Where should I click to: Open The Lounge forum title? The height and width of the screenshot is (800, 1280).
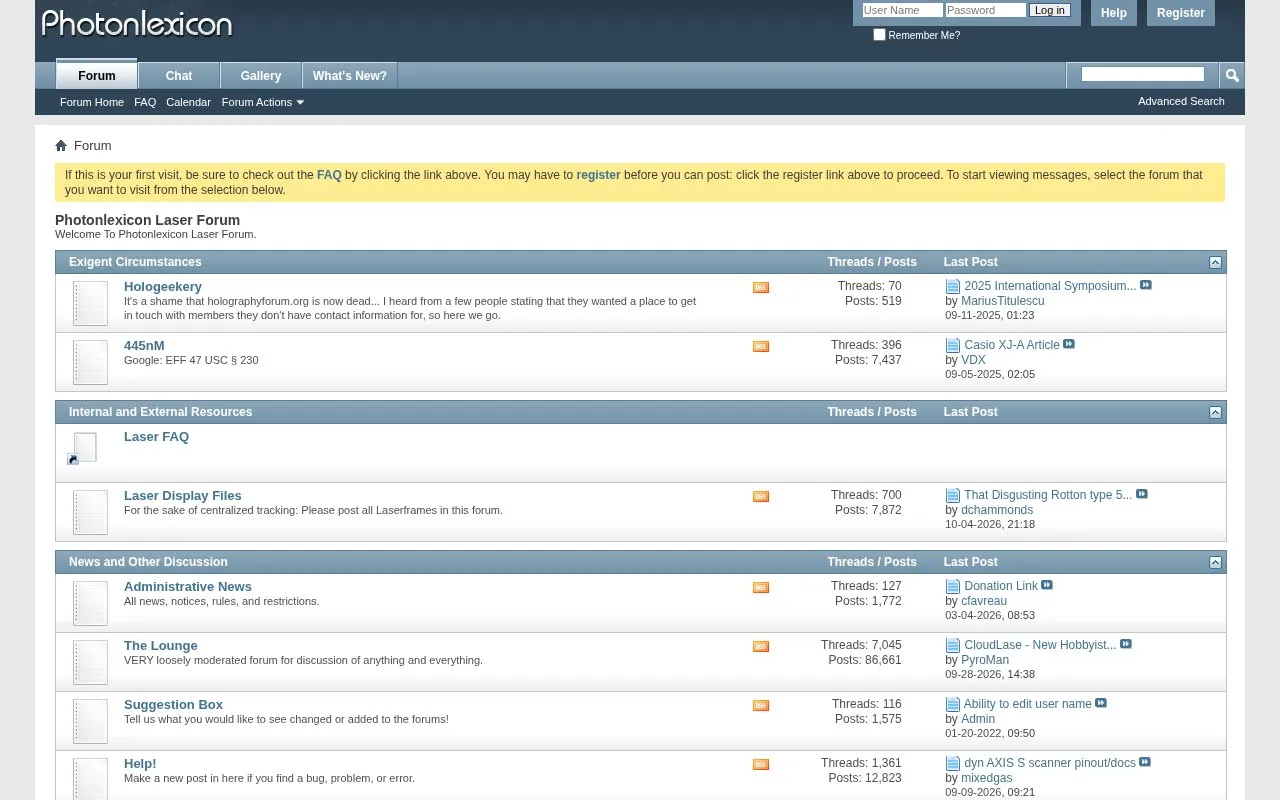pyautogui.click(x=161, y=645)
